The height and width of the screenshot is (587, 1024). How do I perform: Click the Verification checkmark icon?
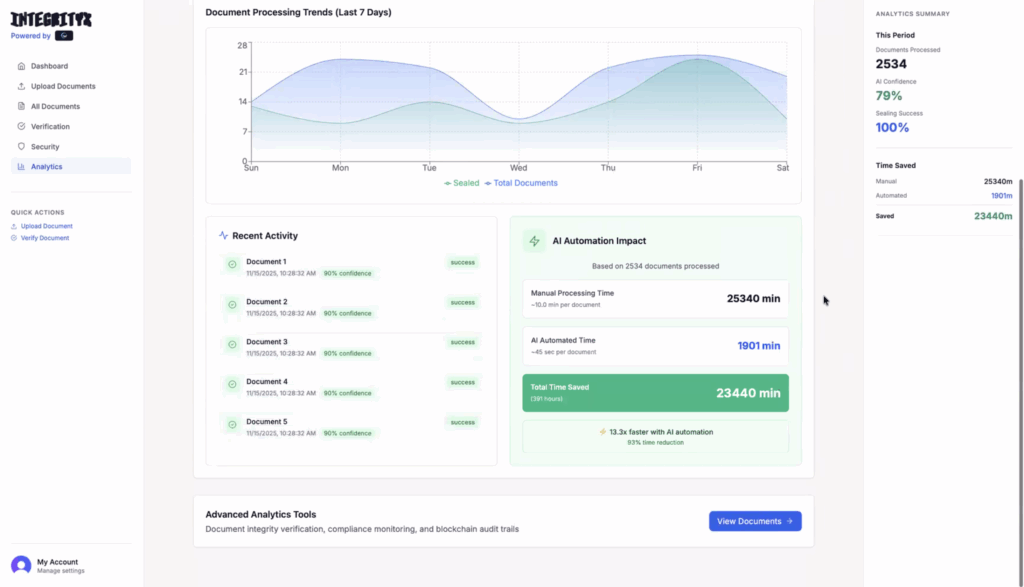22,126
